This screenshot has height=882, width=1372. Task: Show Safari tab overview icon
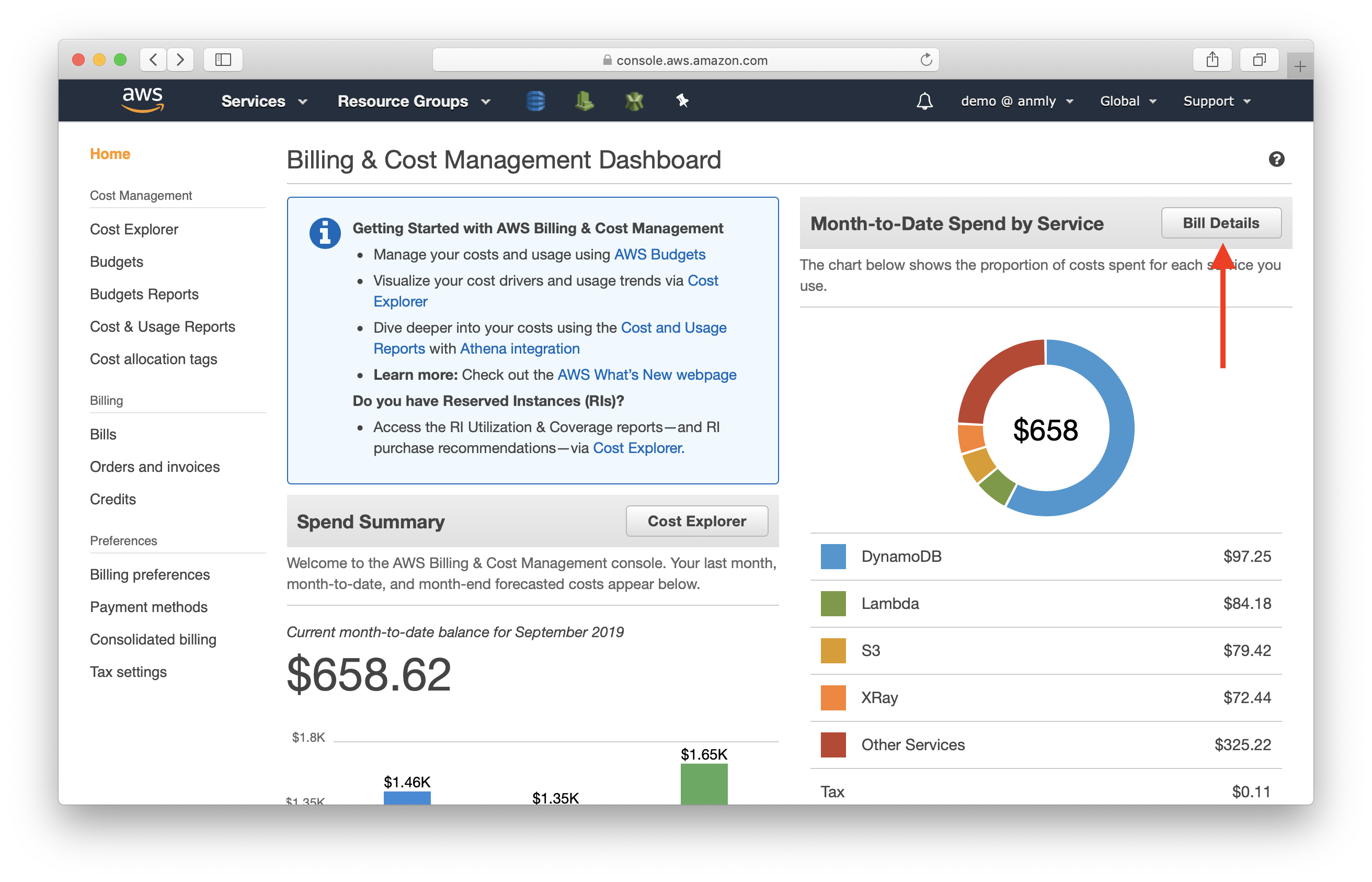[x=1259, y=60]
